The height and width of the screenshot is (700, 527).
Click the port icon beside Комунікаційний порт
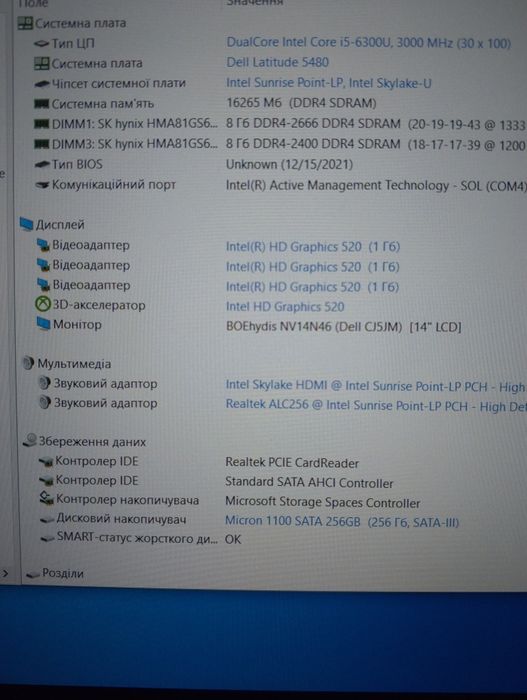pos(42,185)
